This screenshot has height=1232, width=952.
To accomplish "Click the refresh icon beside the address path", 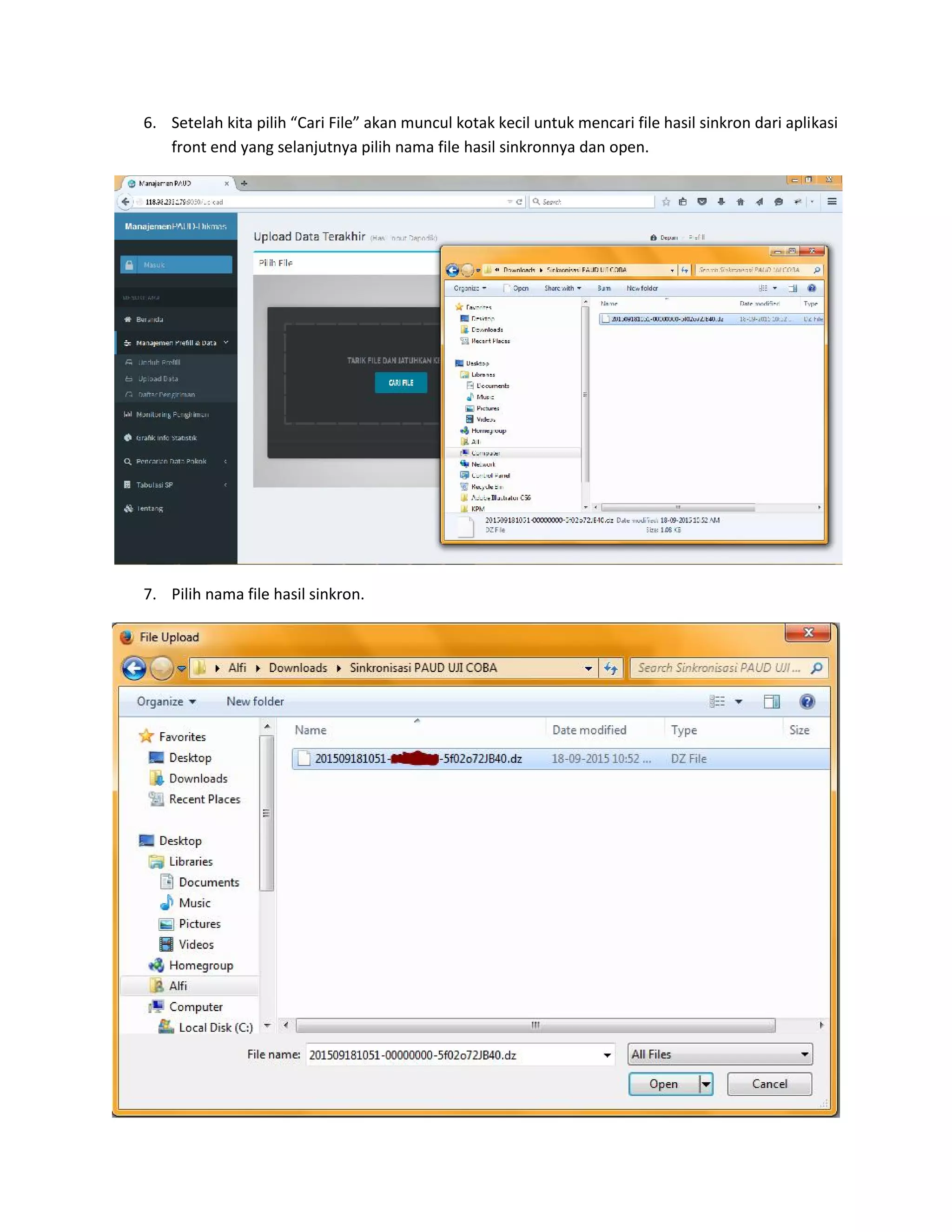I will [611, 669].
